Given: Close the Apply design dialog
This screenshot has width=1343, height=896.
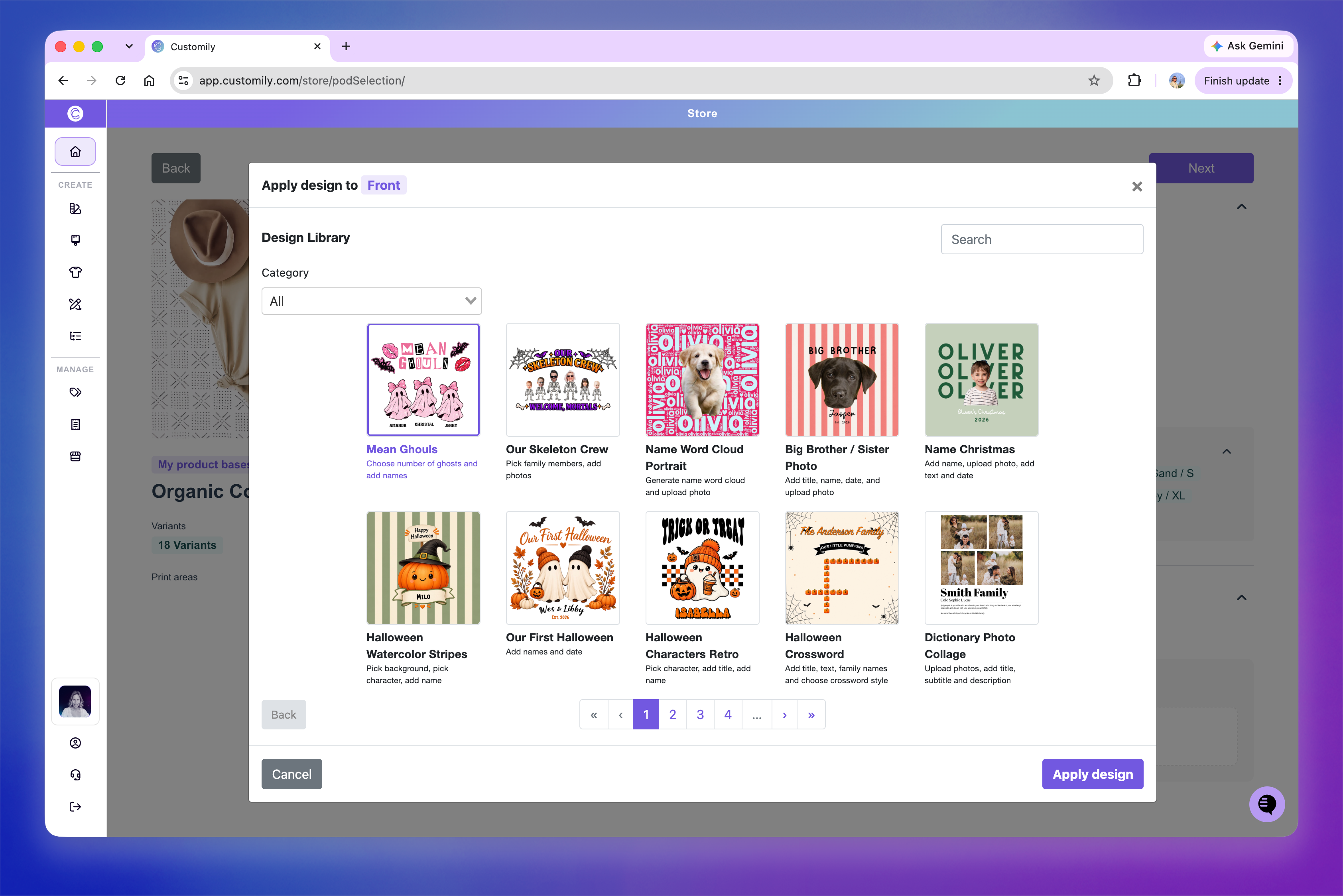Looking at the screenshot, I should (x=1137, y=186).
